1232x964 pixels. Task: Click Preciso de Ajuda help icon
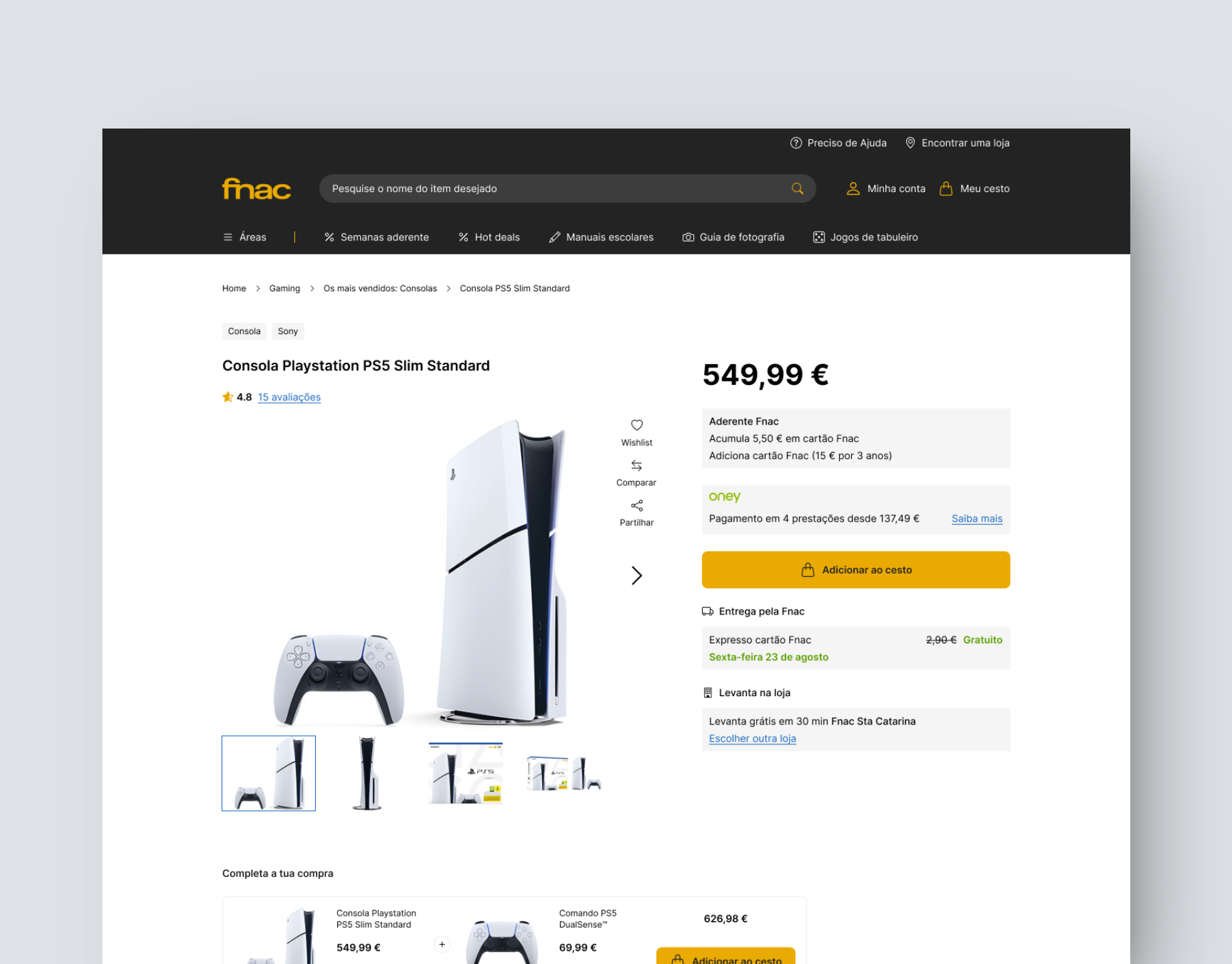pos(796,143)
